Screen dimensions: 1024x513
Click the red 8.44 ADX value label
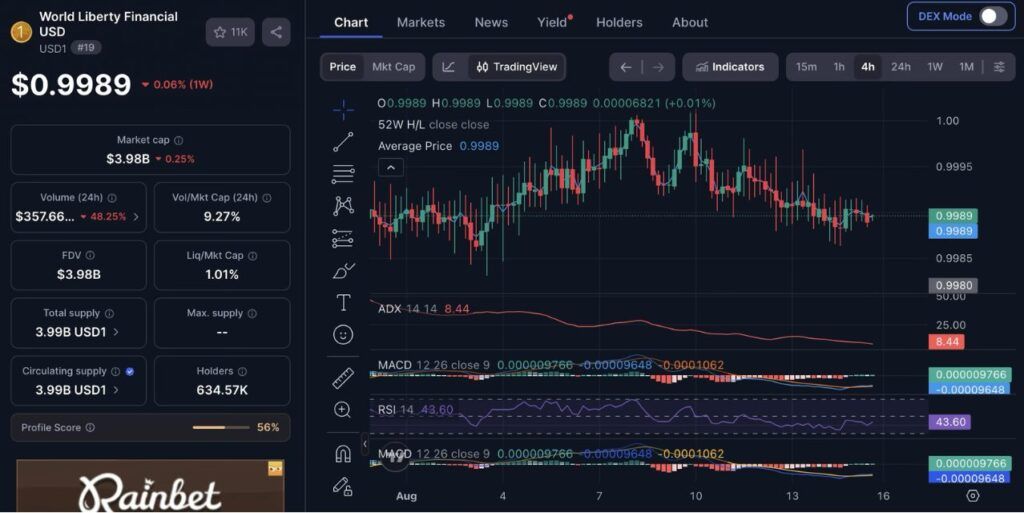tap(947, 341)
